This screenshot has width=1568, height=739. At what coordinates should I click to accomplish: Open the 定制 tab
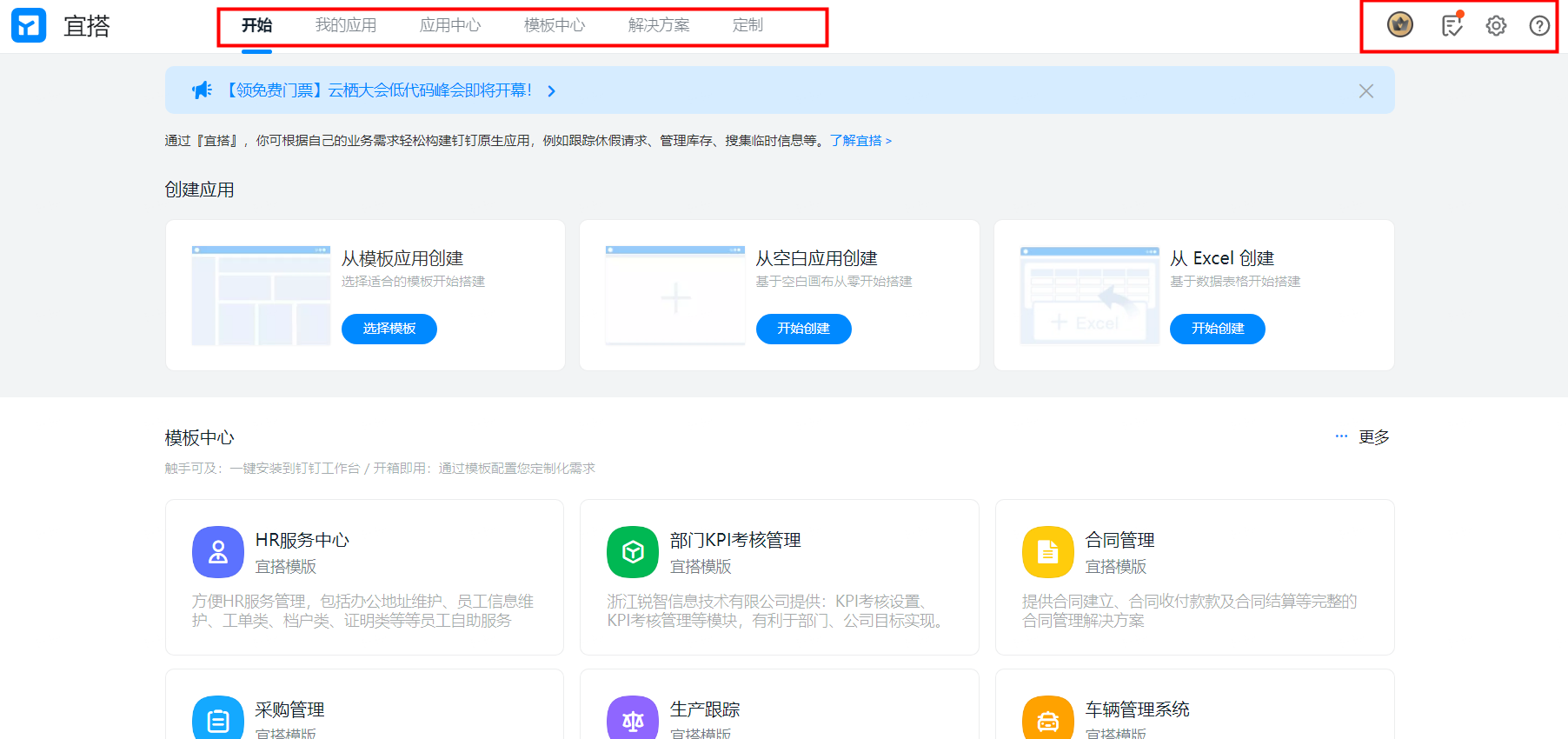(747, 25)
